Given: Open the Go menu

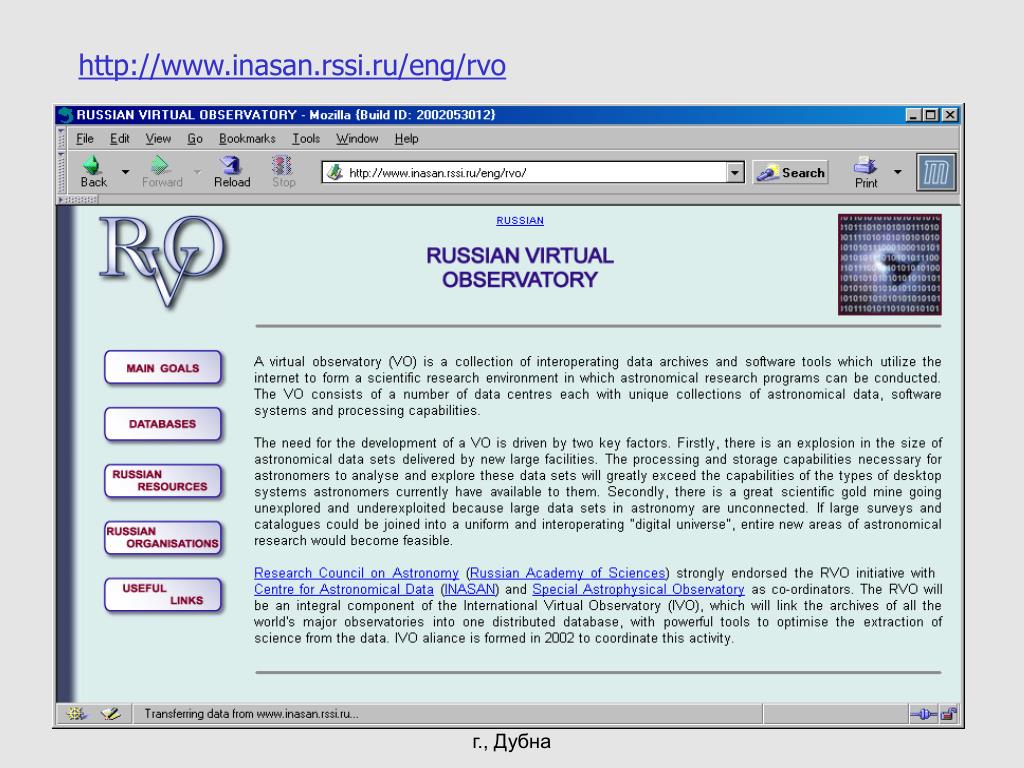Looking at the screenshot, I should coord(195,138).
